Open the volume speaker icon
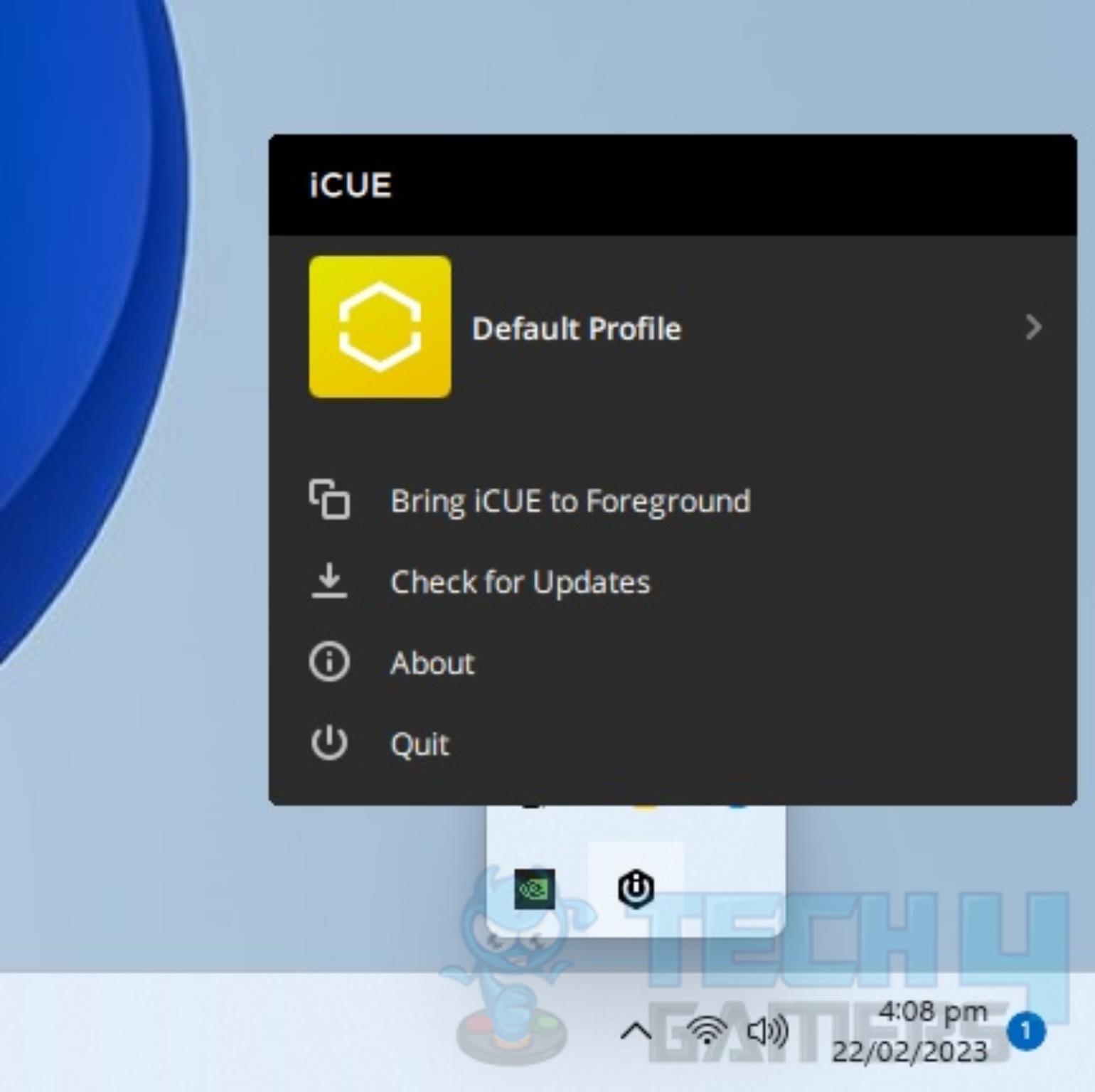Image resolution: width=1095 pixels, height=1092 pixels. point(768,1031)
